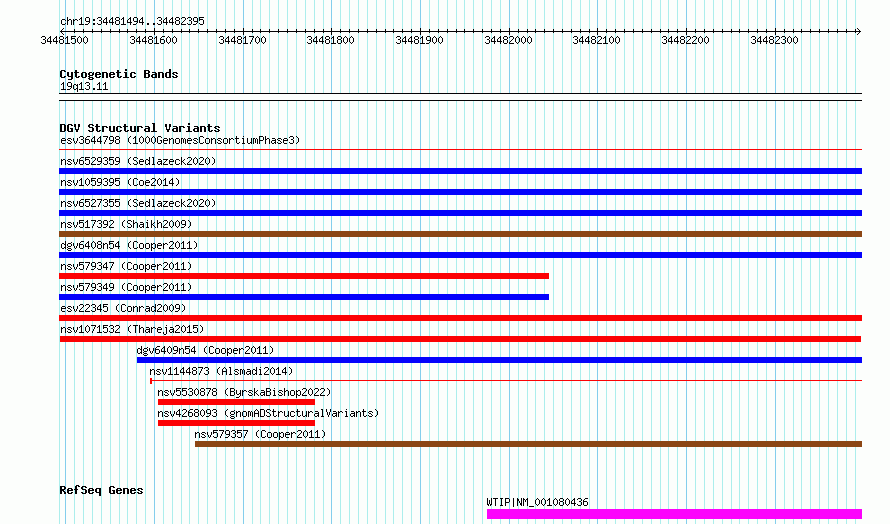The image size is (890, 524).
Task: Click ruler position 34482200
Action: (686, 40)
